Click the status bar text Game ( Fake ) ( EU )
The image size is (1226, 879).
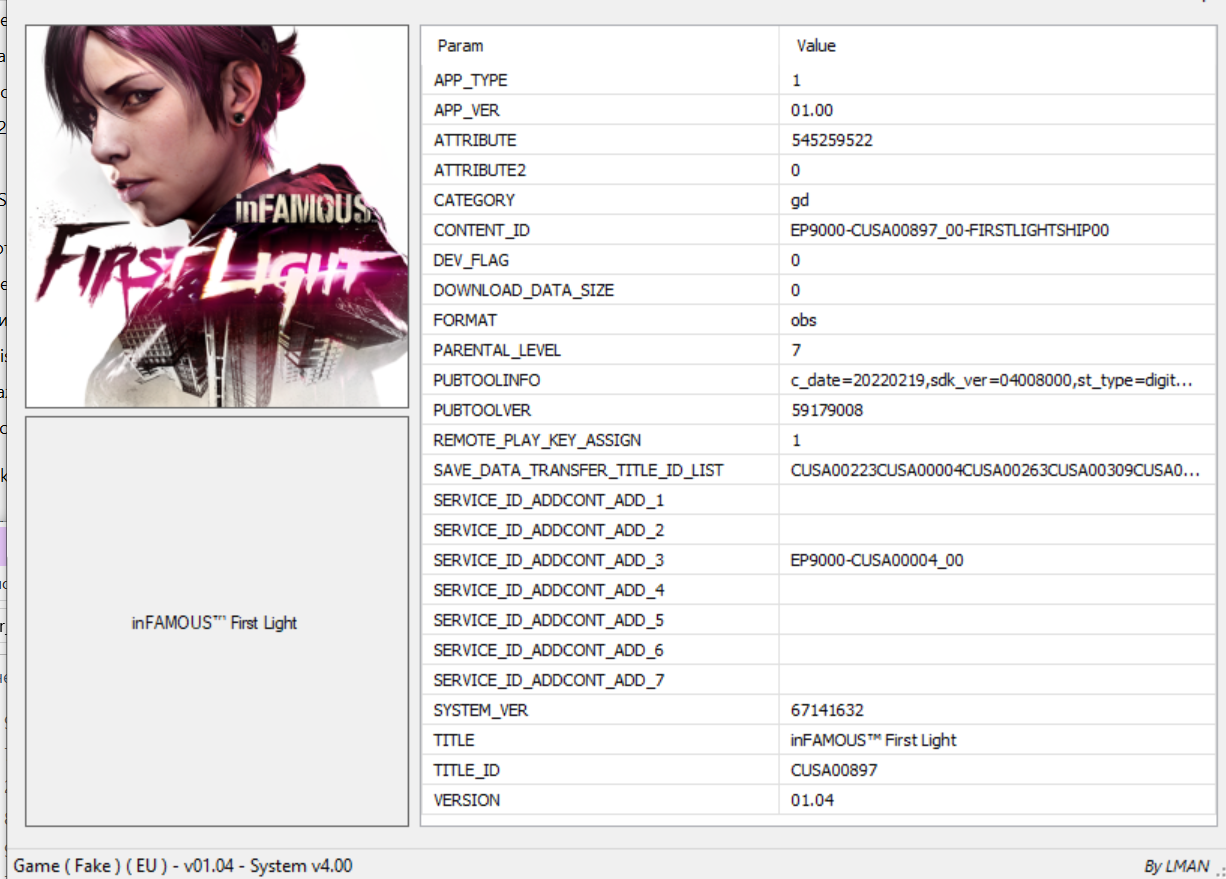(x=91, y=866)
